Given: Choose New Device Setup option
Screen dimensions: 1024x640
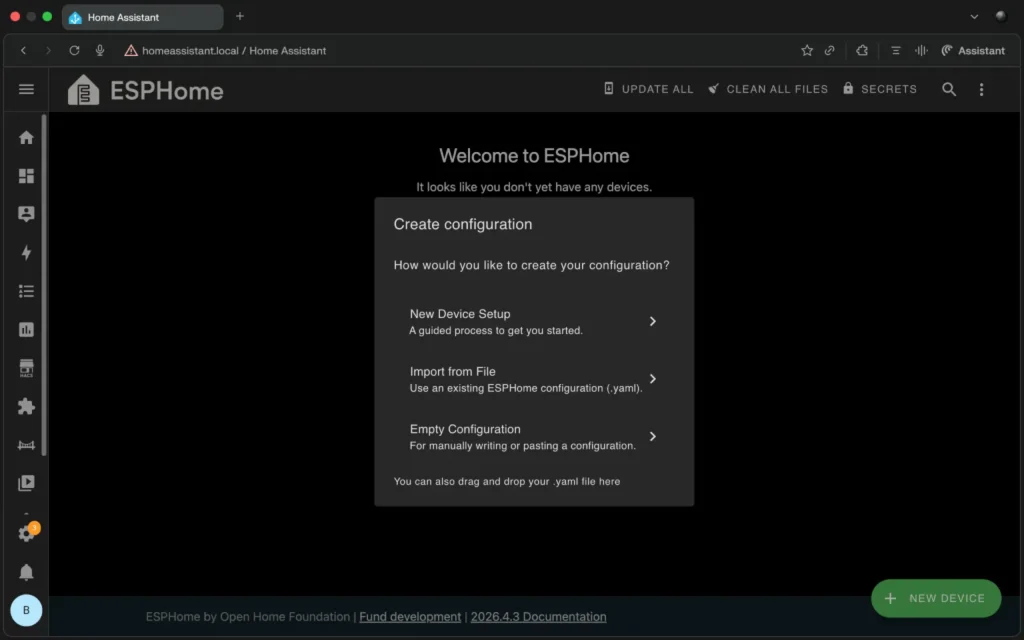Looking at the screenshot, I should (534, 321).
